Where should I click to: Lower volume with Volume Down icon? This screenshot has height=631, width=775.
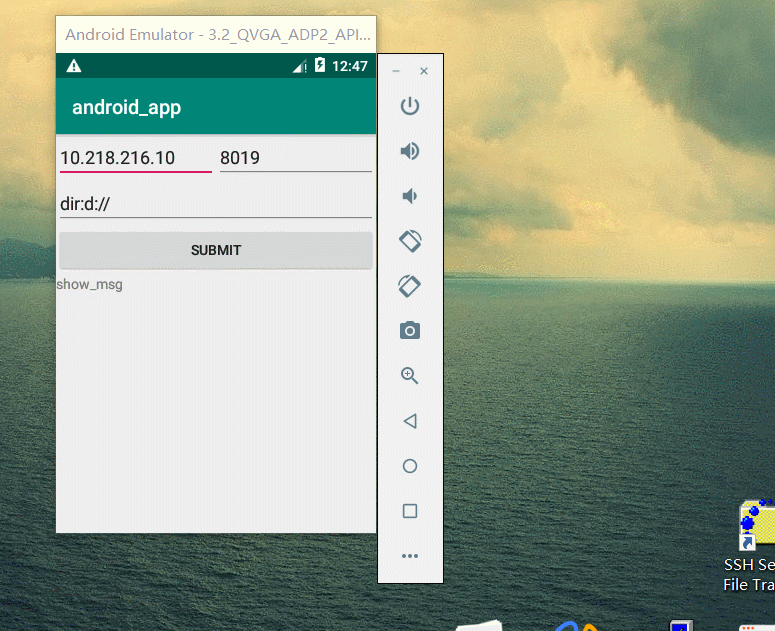click(410, 196)
